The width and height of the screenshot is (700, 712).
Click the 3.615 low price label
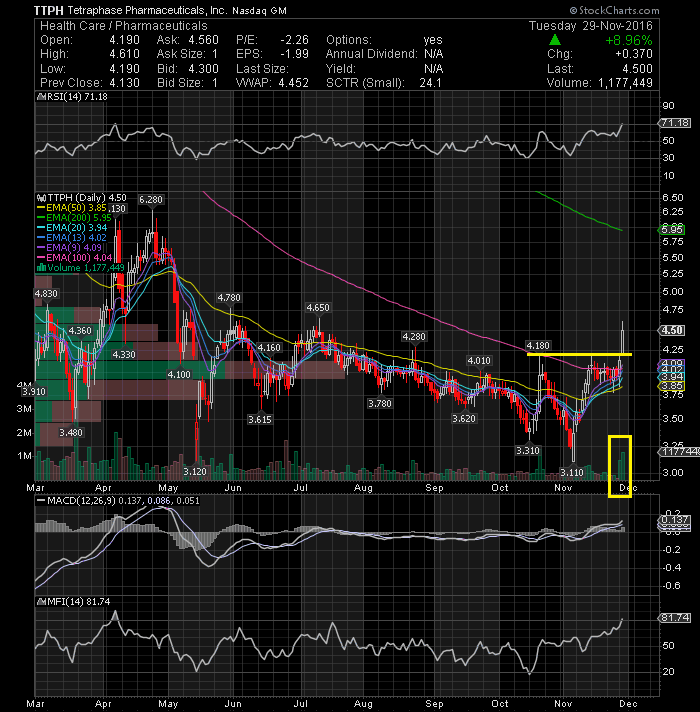click(260, 420)
